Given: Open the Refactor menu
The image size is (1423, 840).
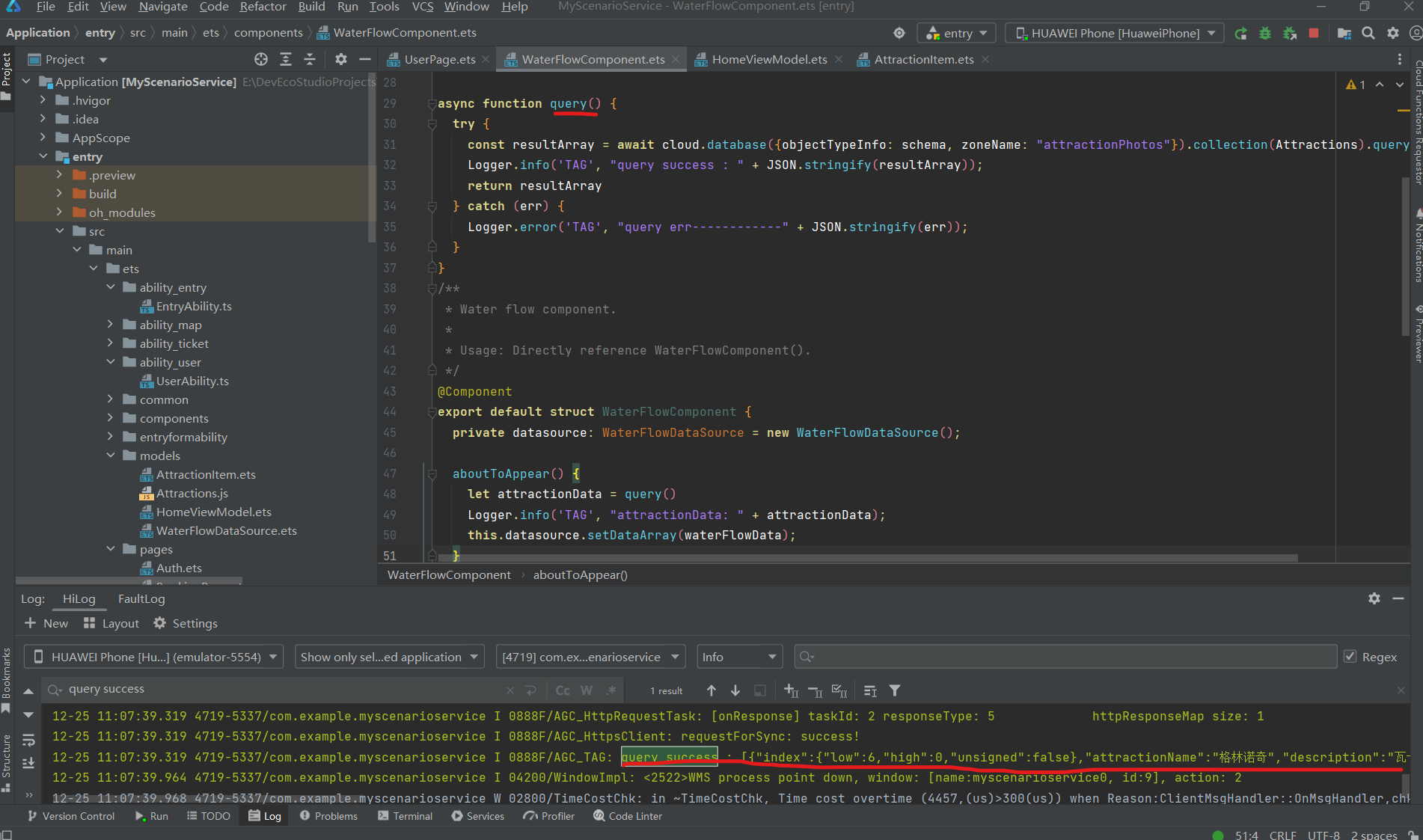Looking at the screenshot, I should click(x=263, y=7).
